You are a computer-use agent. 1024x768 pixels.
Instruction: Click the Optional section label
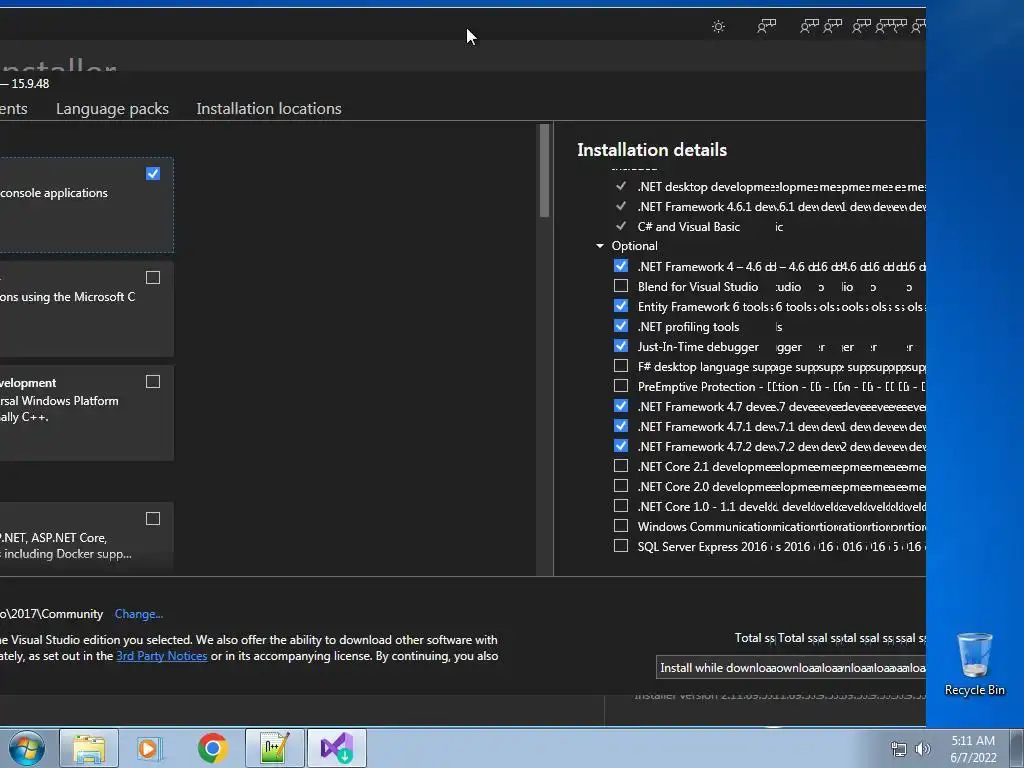pos(634,246)
